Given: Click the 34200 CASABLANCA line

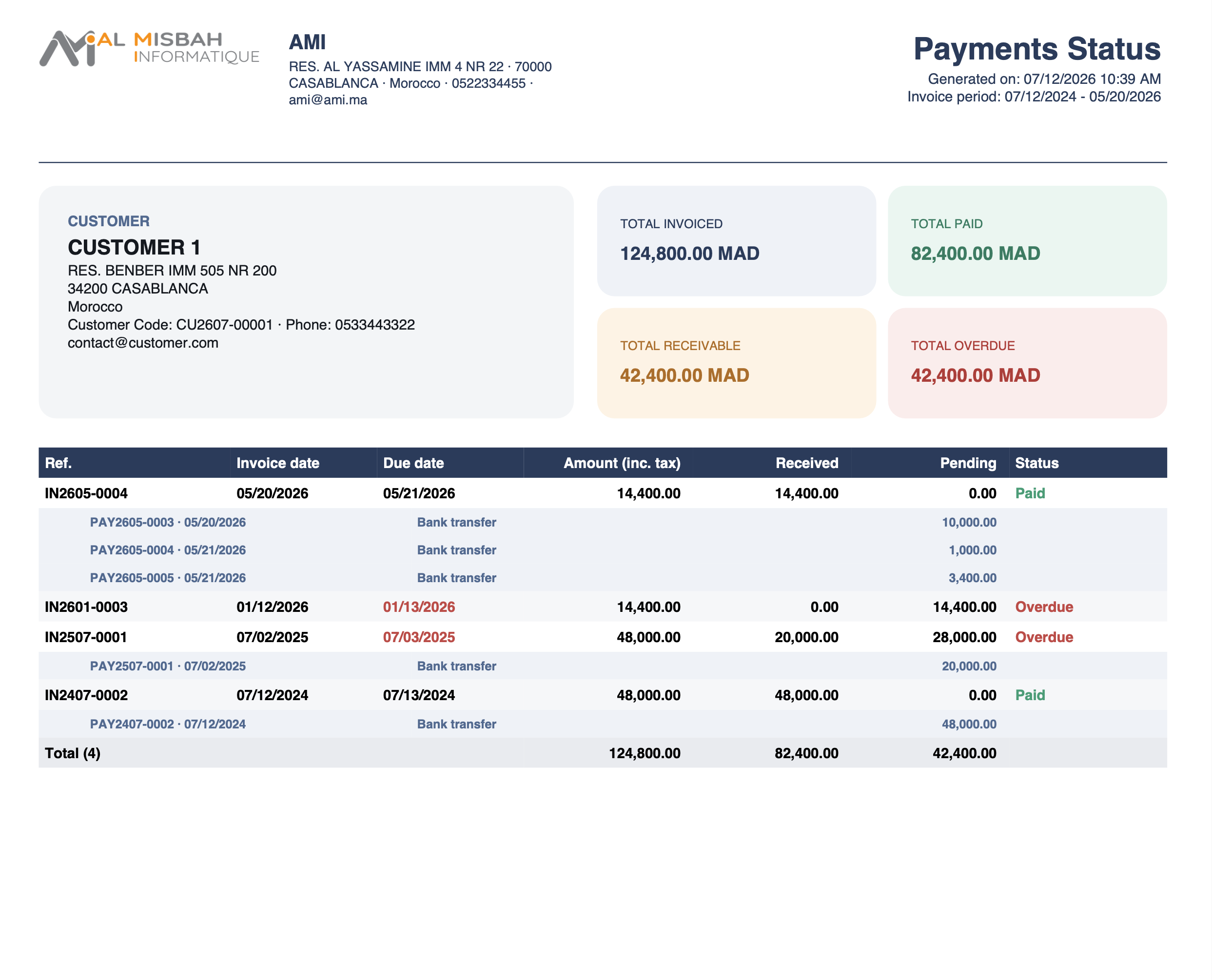Looking at the screenshot, I should click(138, 289).
